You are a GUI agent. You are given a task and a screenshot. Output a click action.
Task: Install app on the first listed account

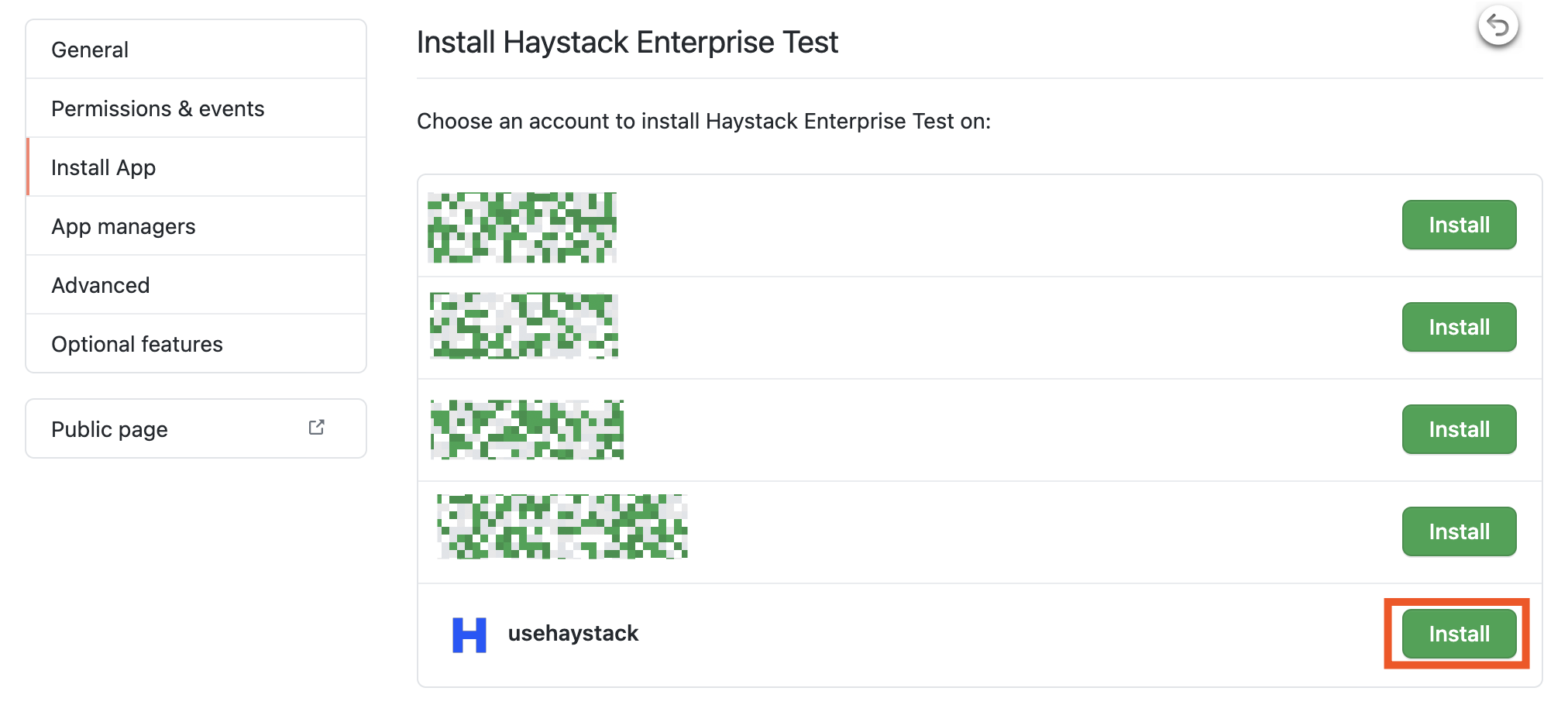tap(1459, 225)
